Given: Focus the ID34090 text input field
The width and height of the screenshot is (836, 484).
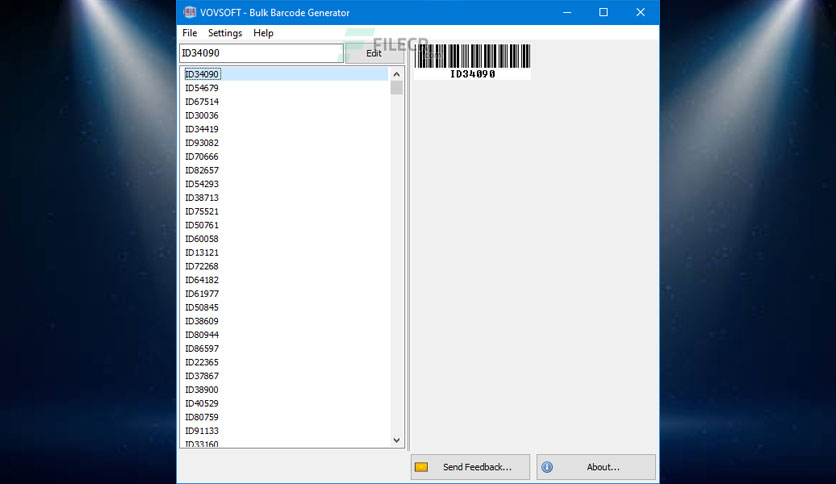Looking at the screenshot, I should click(261, 53).
